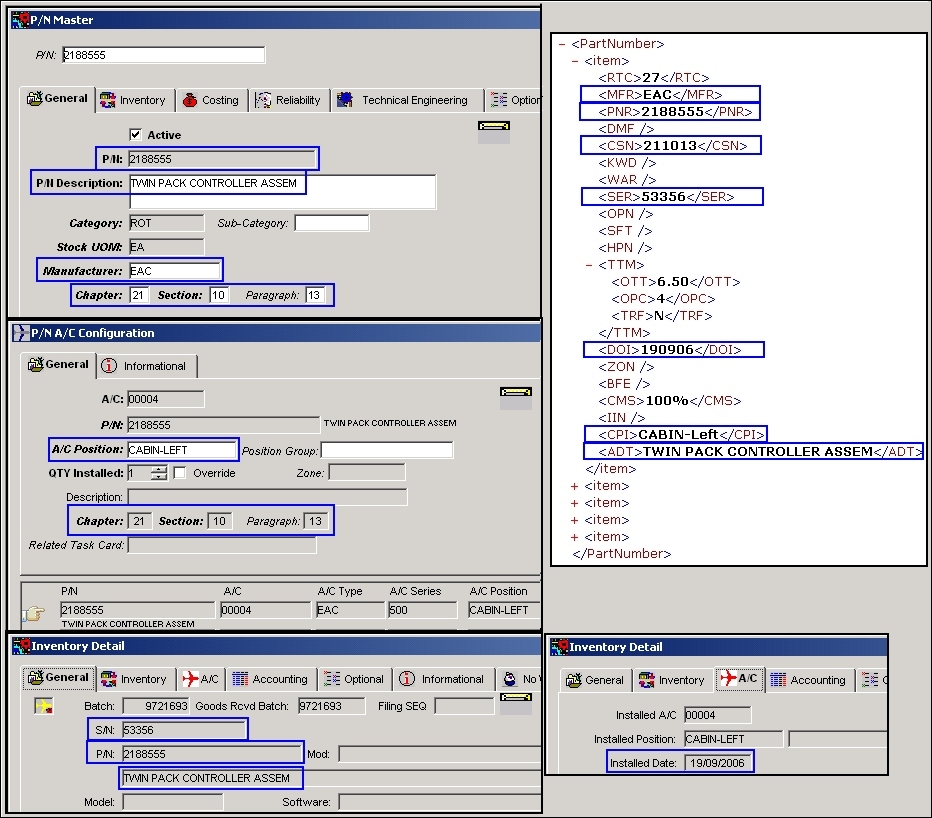
Task: Select the DOI 190906 line in XML
Action: tap(670, 350)
